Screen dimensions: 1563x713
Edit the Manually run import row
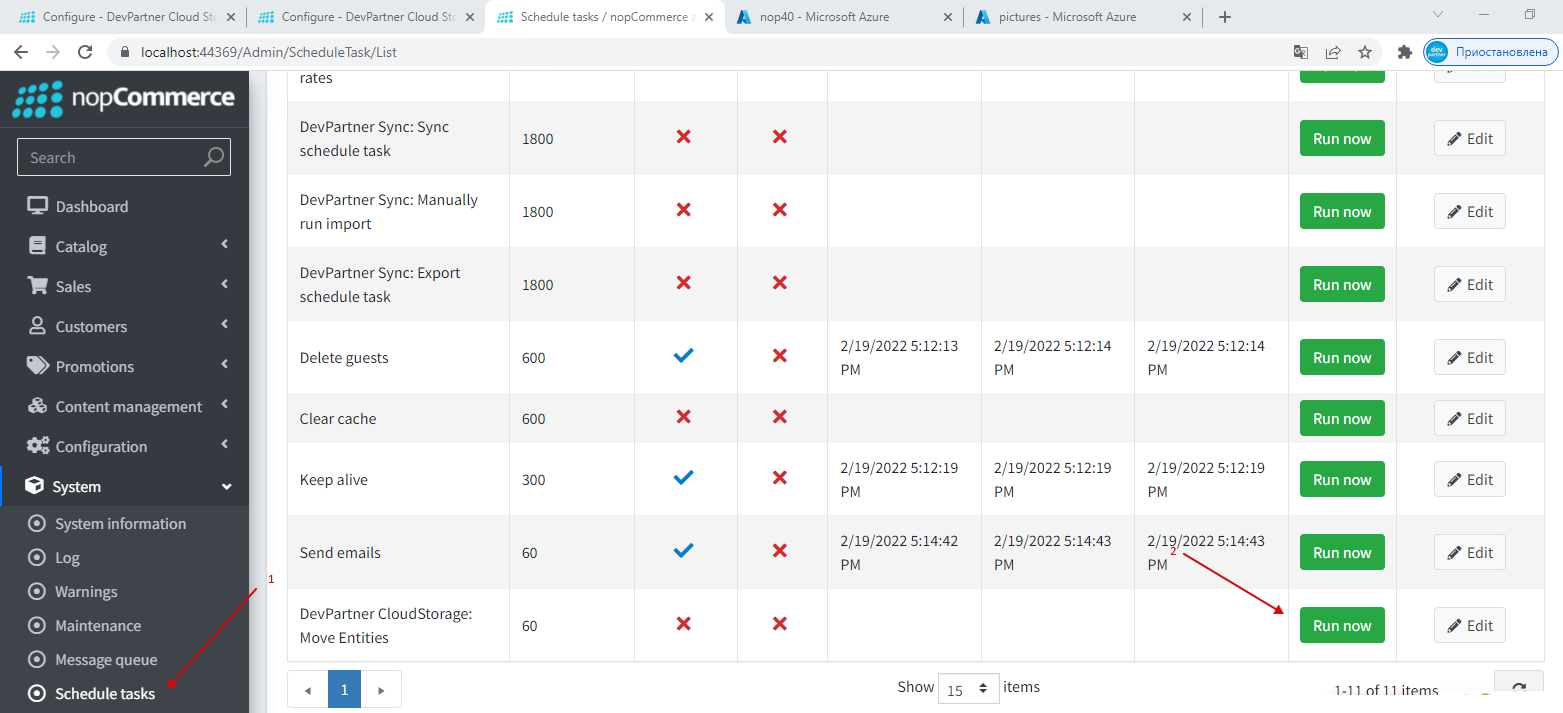[1469, 211]
